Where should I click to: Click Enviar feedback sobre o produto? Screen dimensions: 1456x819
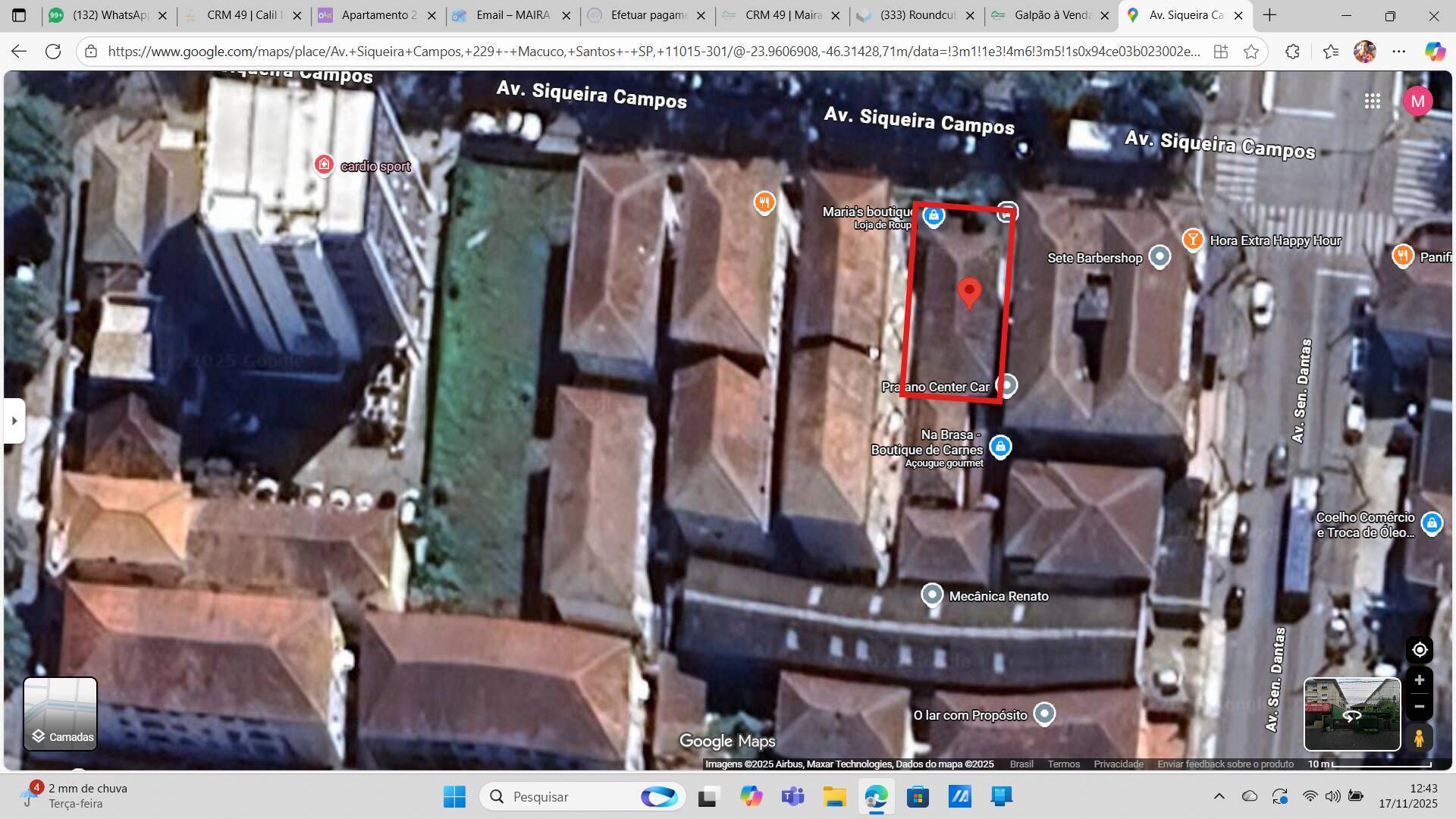1225,764
